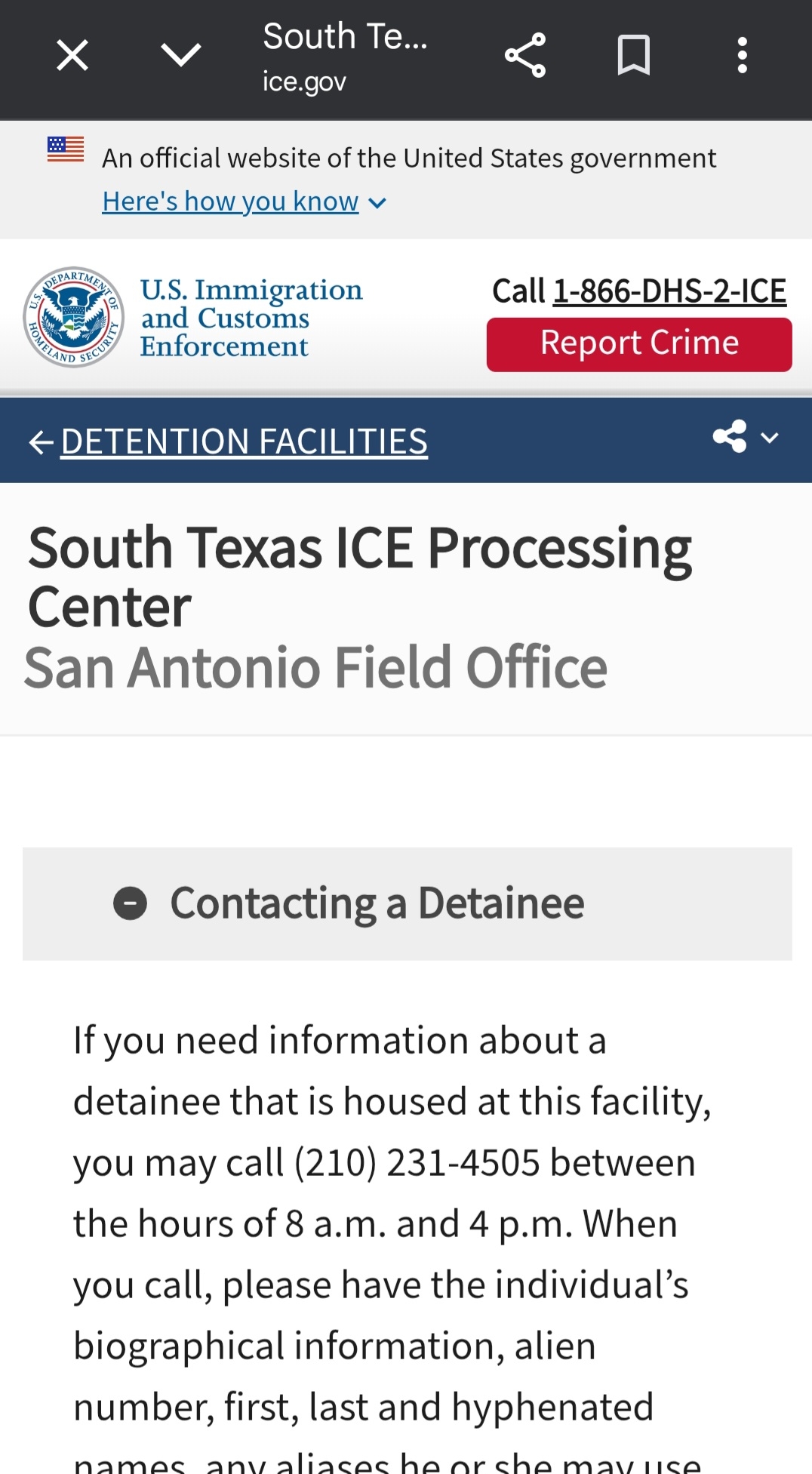
Task: Tap the browser share icon
Action: click(x=525, y=55)
